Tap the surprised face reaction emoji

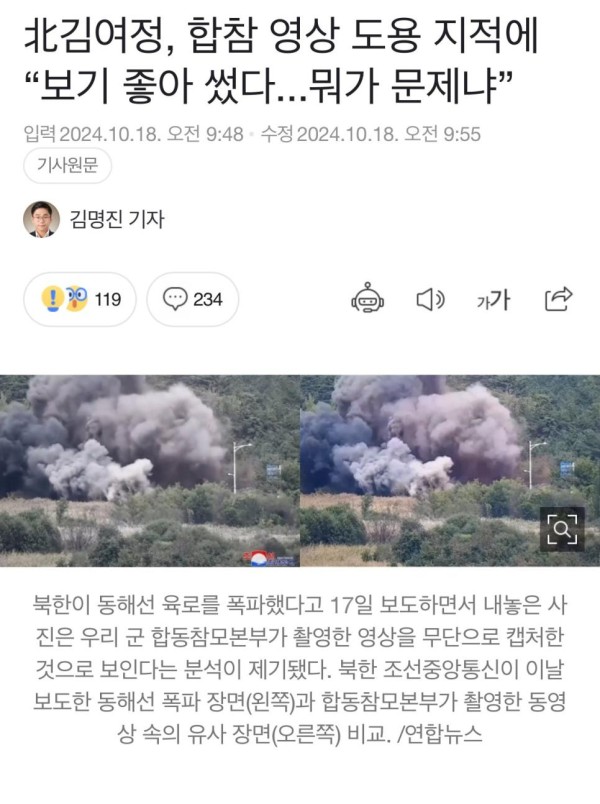pos(76,298)
